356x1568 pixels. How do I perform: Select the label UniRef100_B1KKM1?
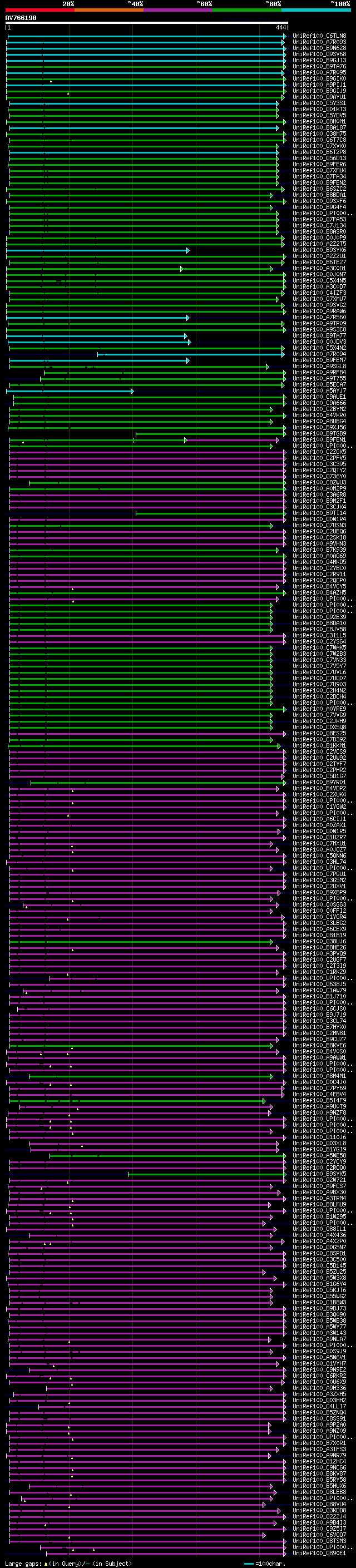[x=319, y=746]
